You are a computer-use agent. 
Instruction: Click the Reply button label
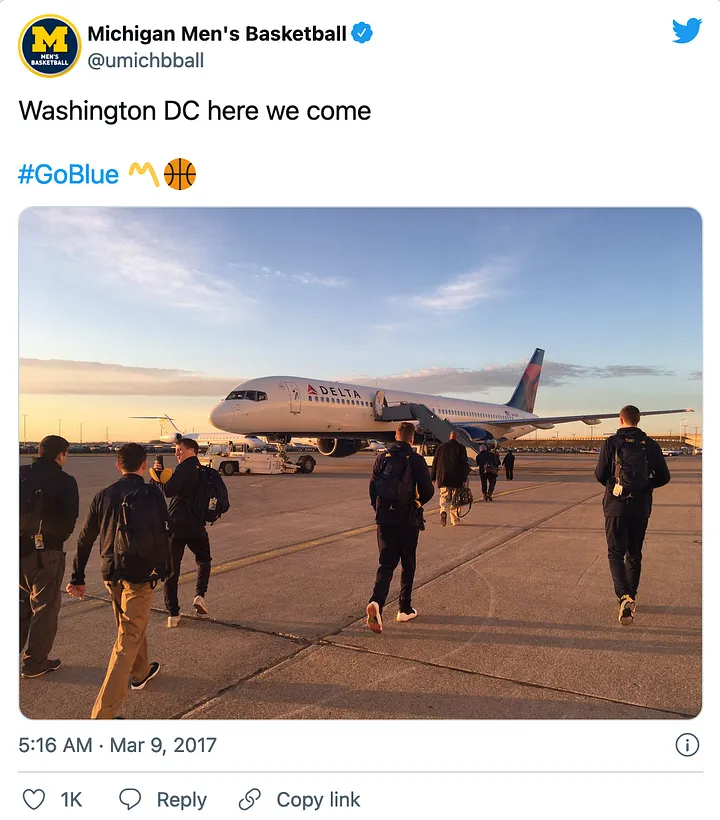point(181,800)
